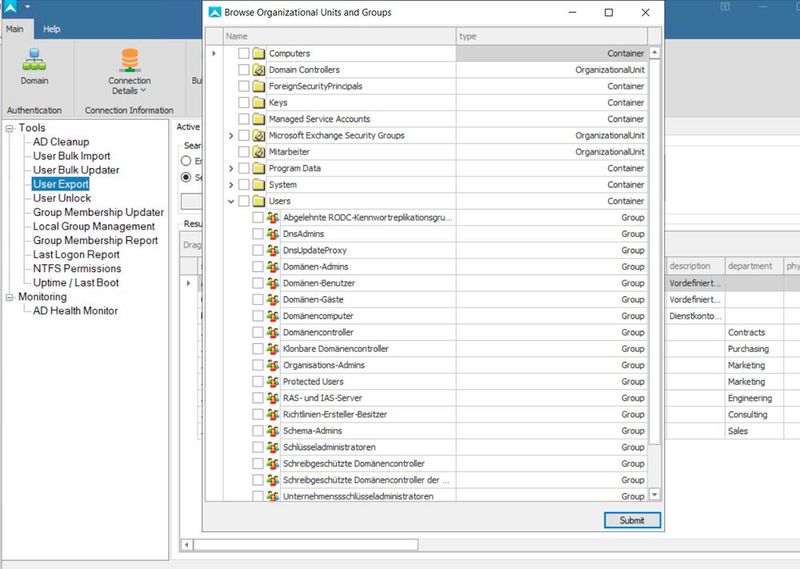Click the DnsAdmins group icon
The height and width of the screenshot is (569, 800).
273,234
